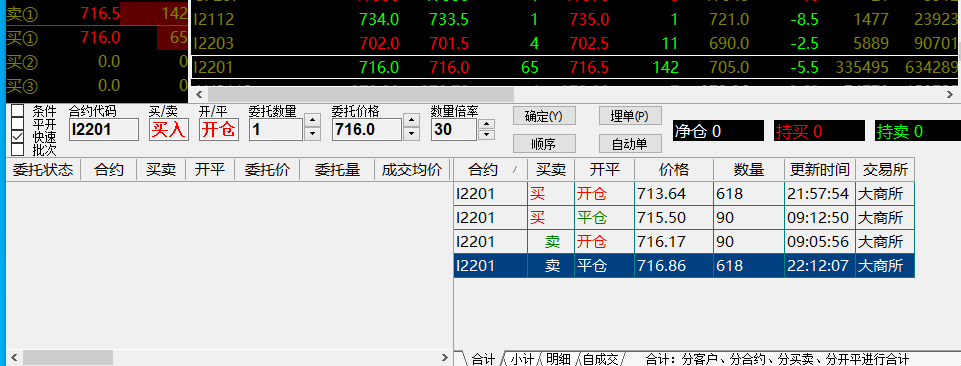
Task: Uncheck the 快速 checkbox
Action: pyautogui.click(x=18, y=136)
